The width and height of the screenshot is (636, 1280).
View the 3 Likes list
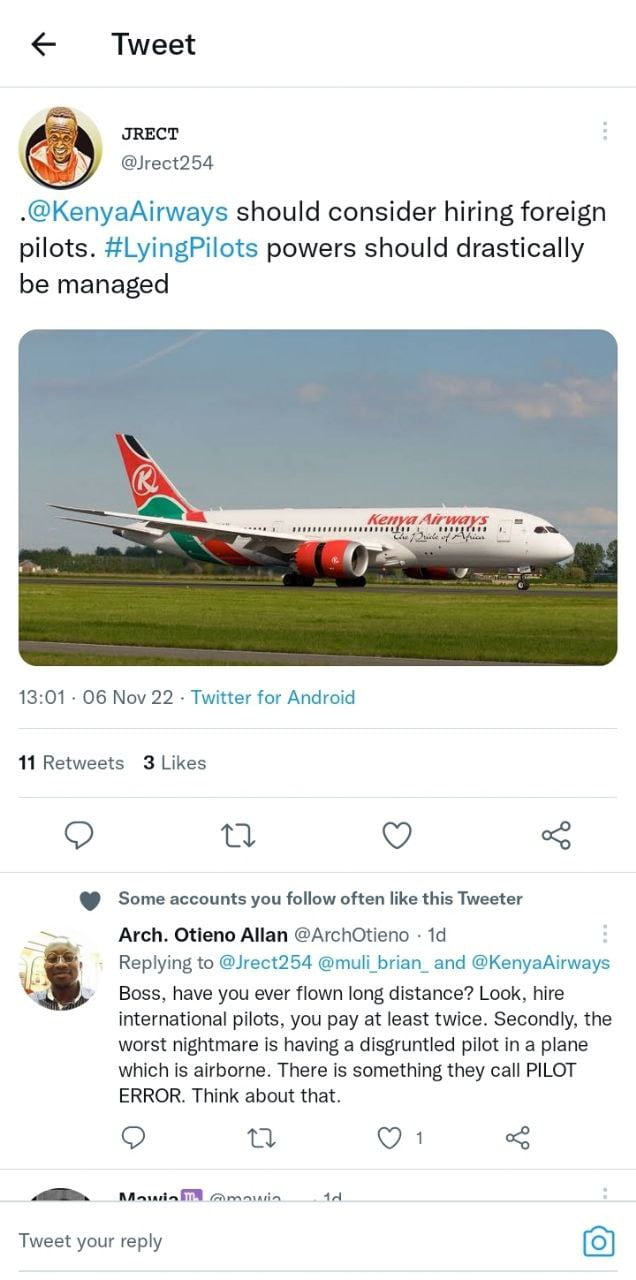[174, 763]
